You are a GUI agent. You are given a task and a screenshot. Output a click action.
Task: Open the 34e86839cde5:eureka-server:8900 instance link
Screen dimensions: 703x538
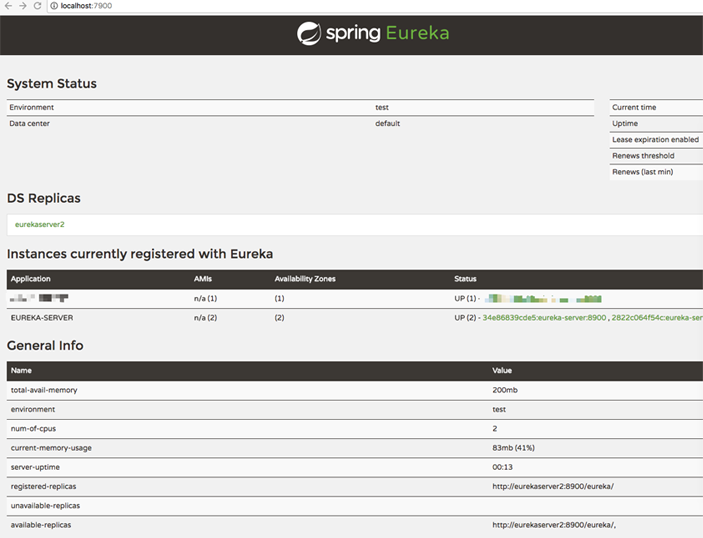click(543, 317)
